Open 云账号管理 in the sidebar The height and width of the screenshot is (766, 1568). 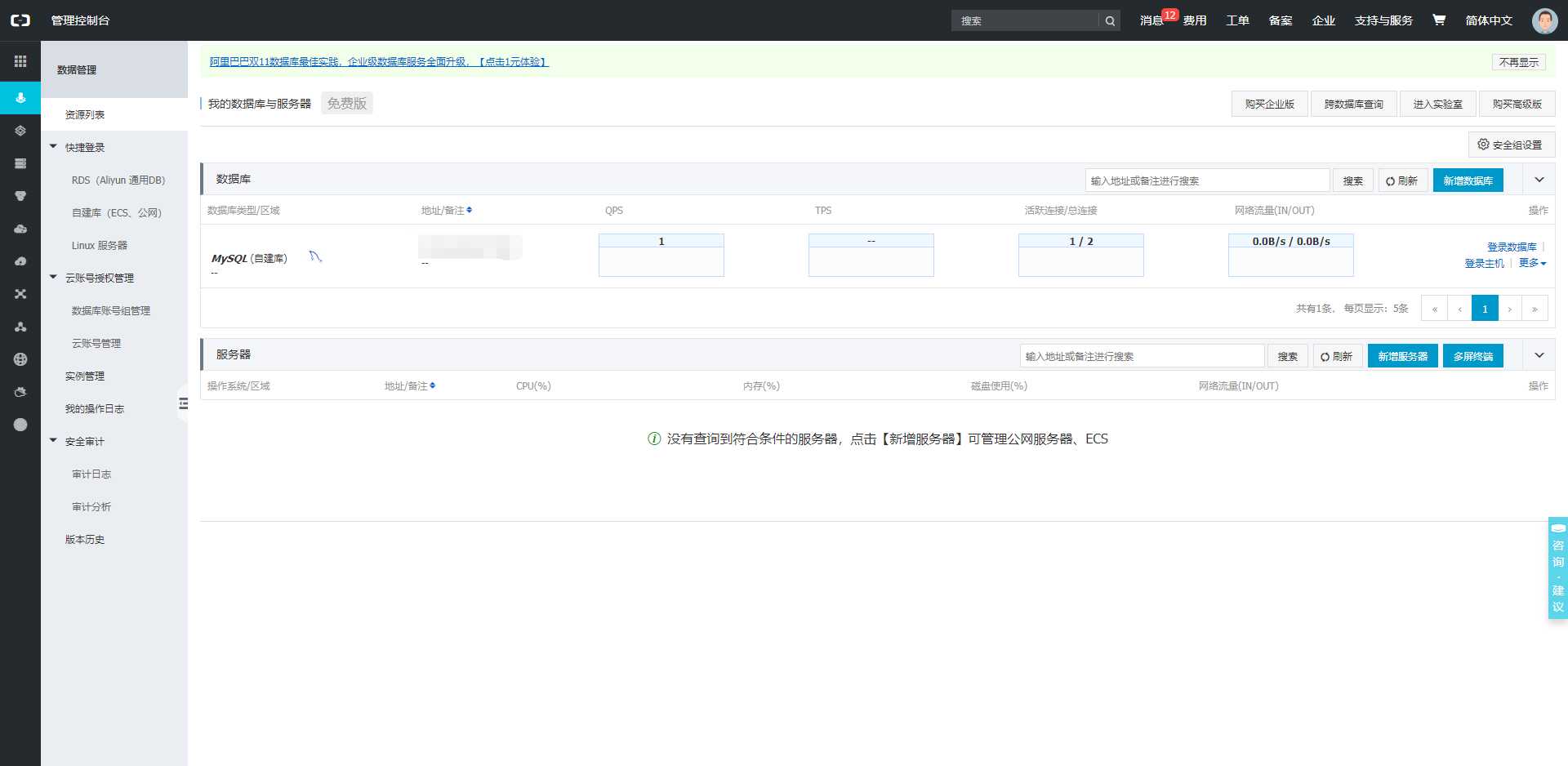click(96, 343)
